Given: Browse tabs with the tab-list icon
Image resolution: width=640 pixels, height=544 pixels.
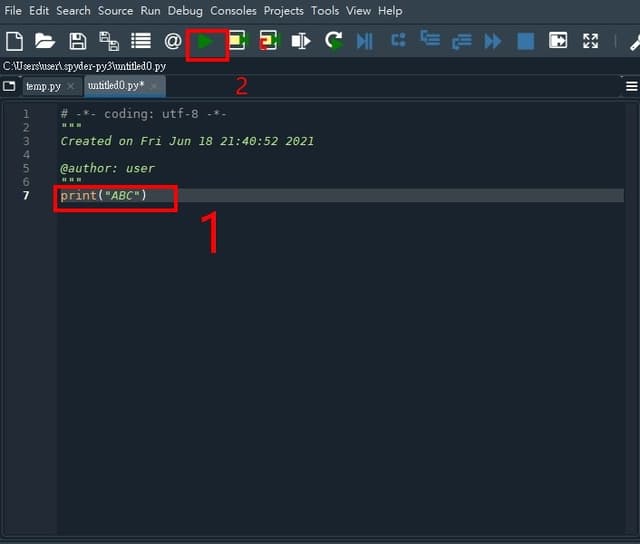Looking at the screenshot, I should pos(9,86).
